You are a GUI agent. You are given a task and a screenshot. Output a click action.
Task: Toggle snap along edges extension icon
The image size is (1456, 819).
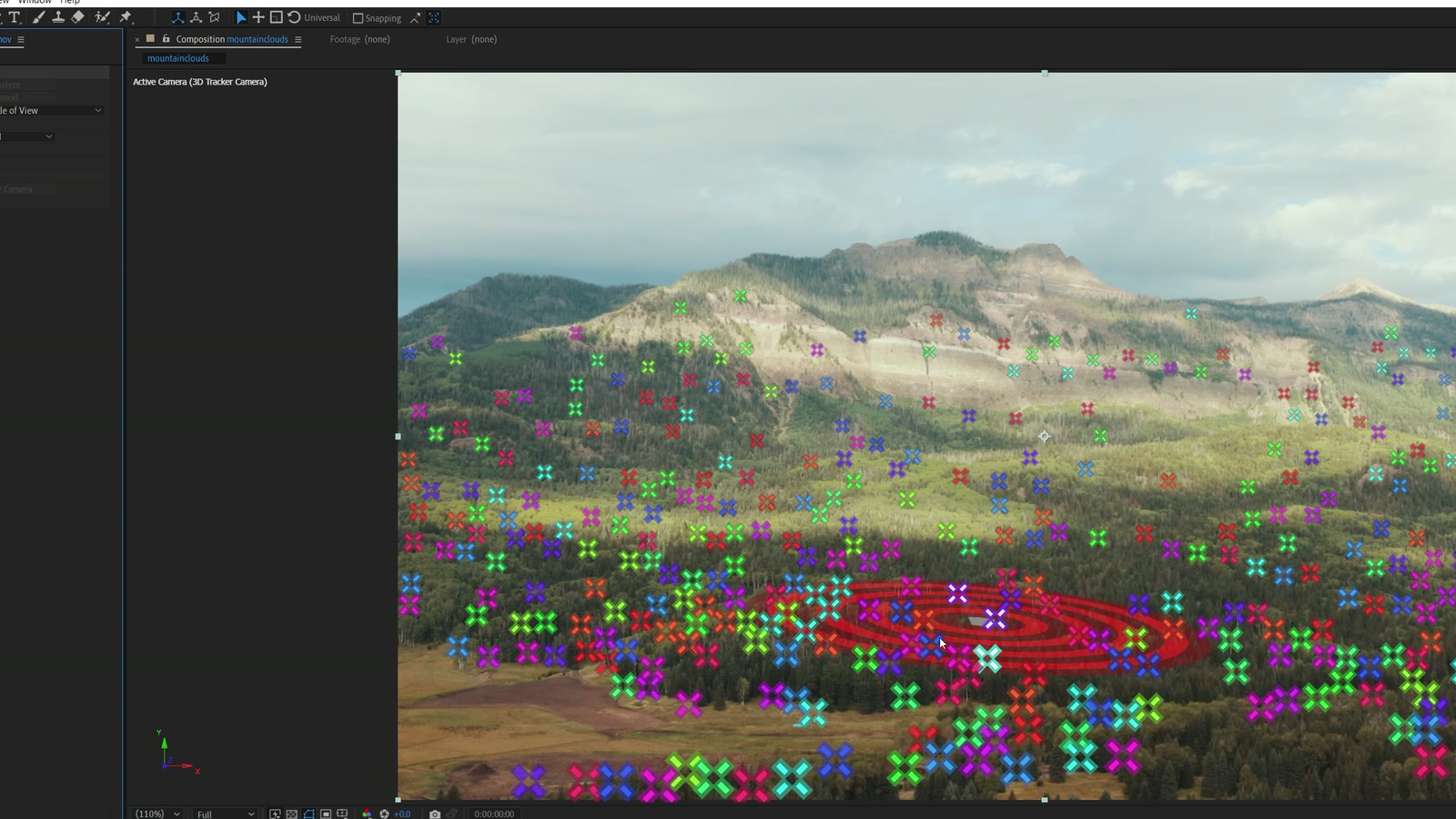pyautogui.click(x=415, y=17)
